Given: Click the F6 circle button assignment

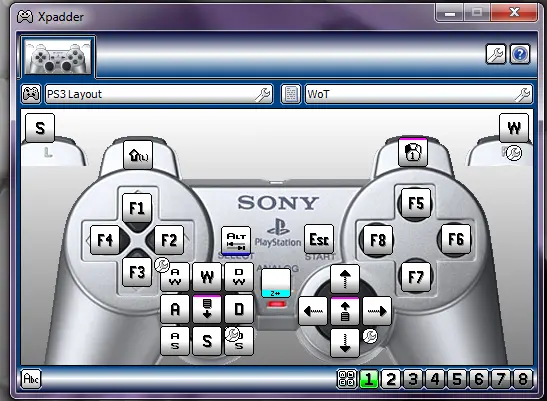Looking at the screenshot, I should tap(456, 239).
